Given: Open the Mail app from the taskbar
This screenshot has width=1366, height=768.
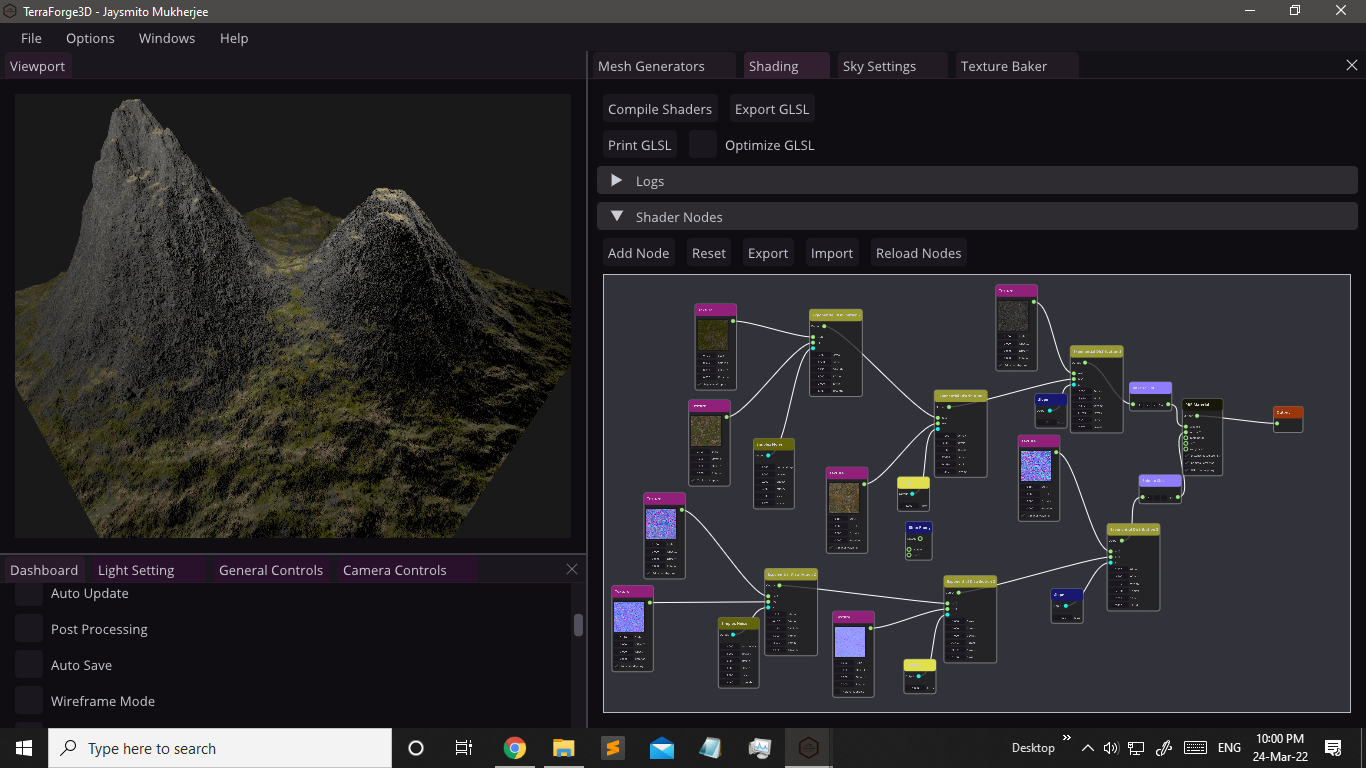Looking at the screenshot, I should pyautogui.click(x=661, y=748).
